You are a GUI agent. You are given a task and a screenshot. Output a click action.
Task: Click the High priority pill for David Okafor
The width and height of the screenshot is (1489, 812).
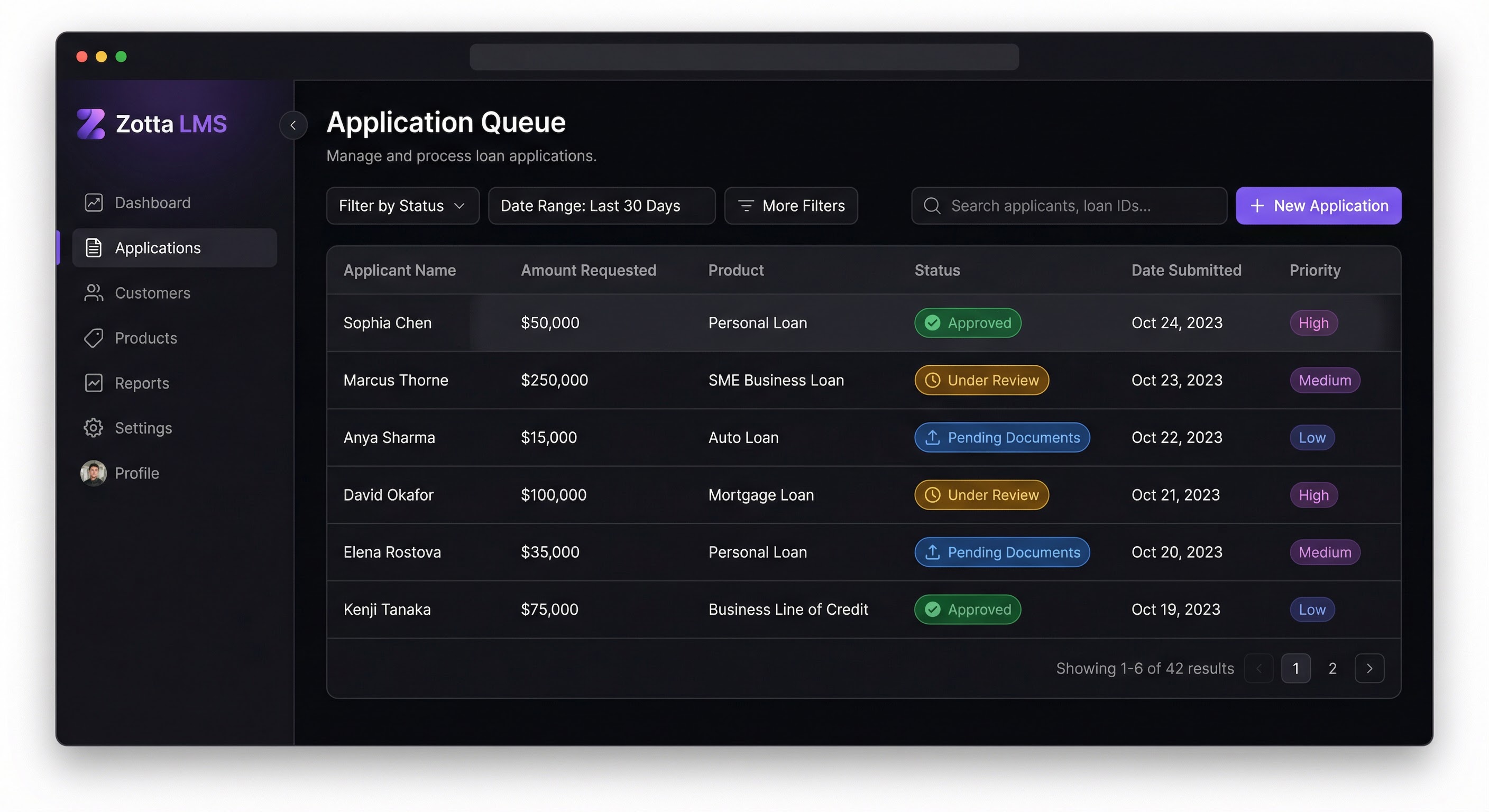click(x=1313, y=495)
